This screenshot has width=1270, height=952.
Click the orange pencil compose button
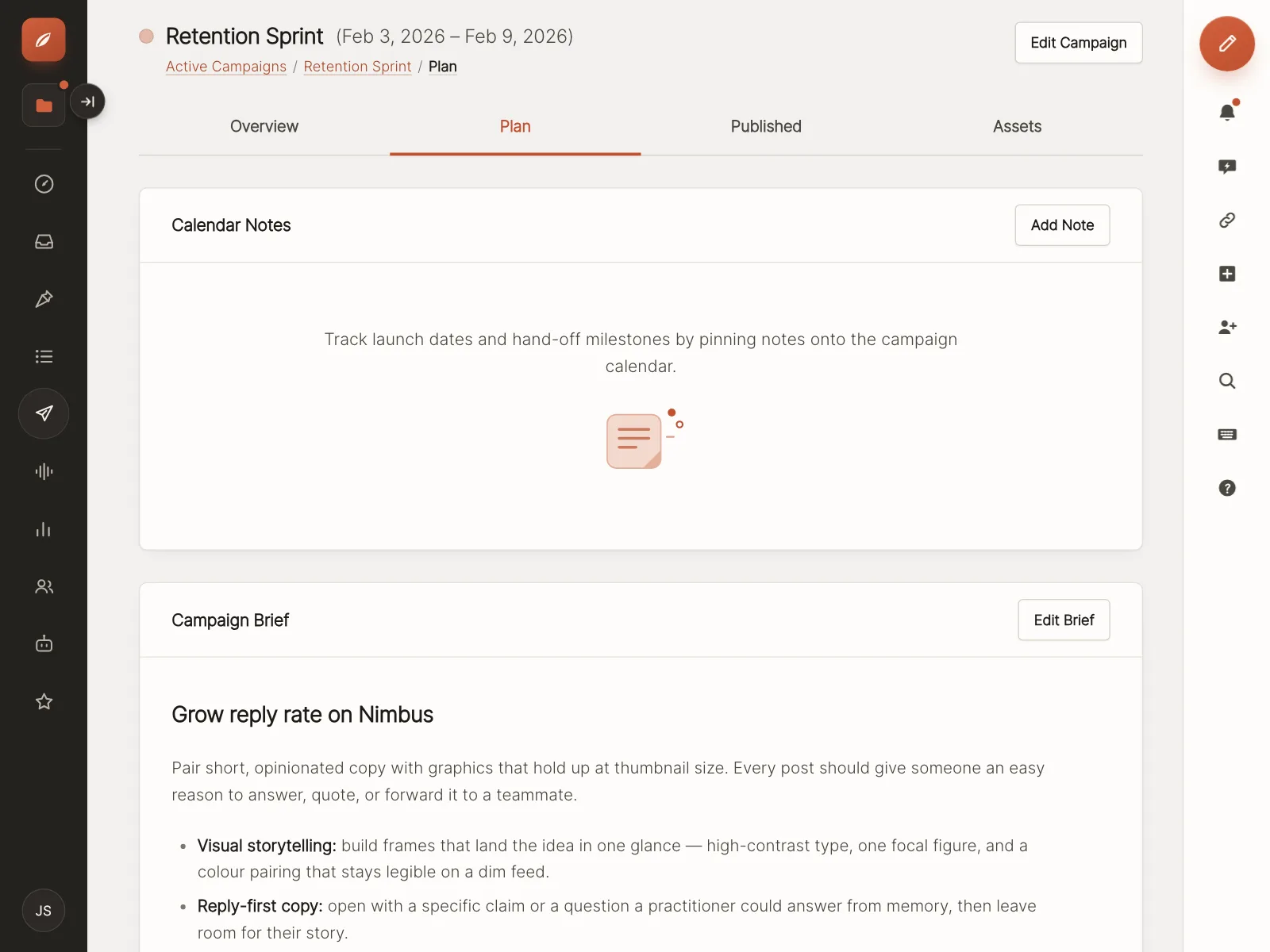coord(1227,44)
